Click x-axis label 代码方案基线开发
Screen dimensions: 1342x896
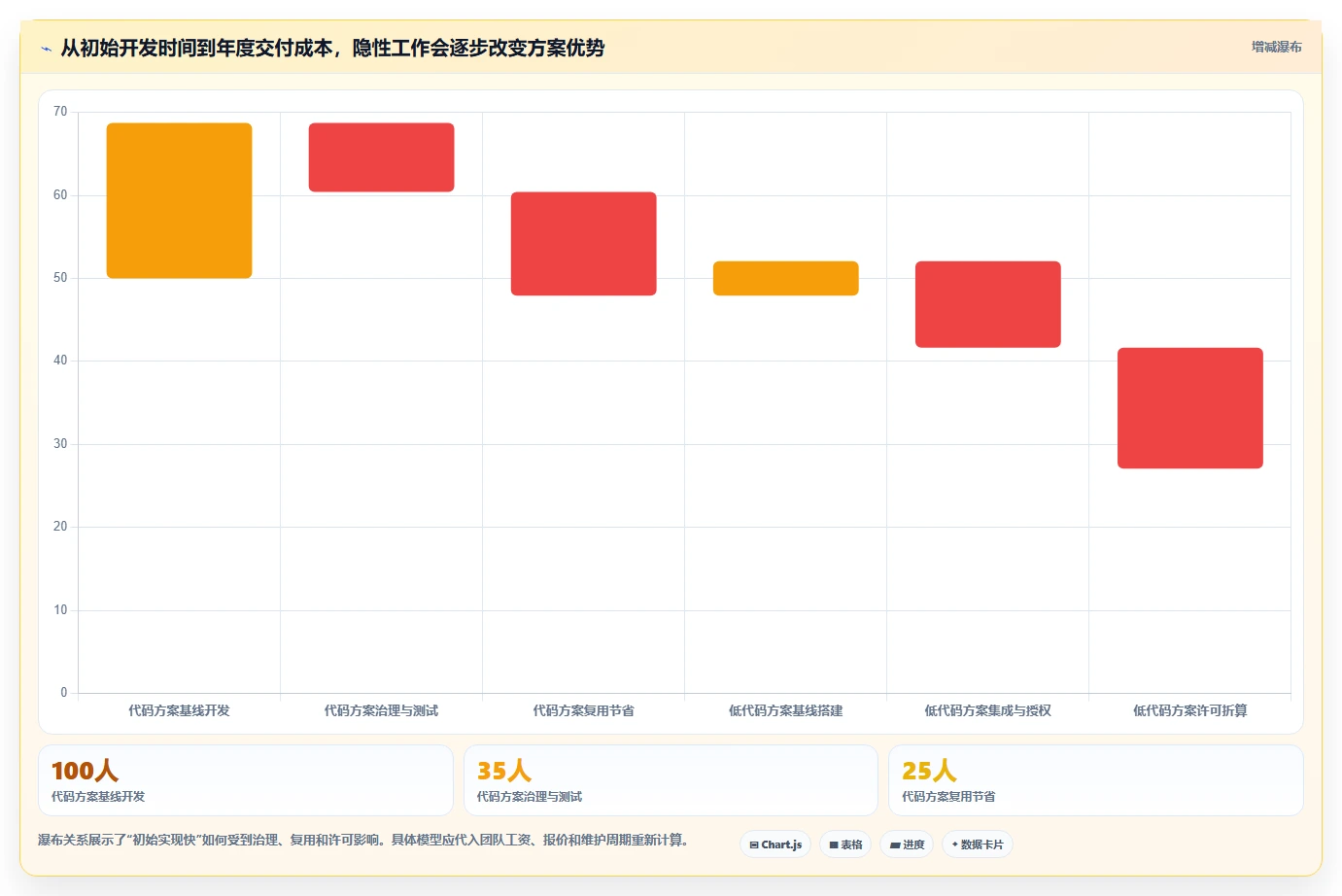point(180,710)
